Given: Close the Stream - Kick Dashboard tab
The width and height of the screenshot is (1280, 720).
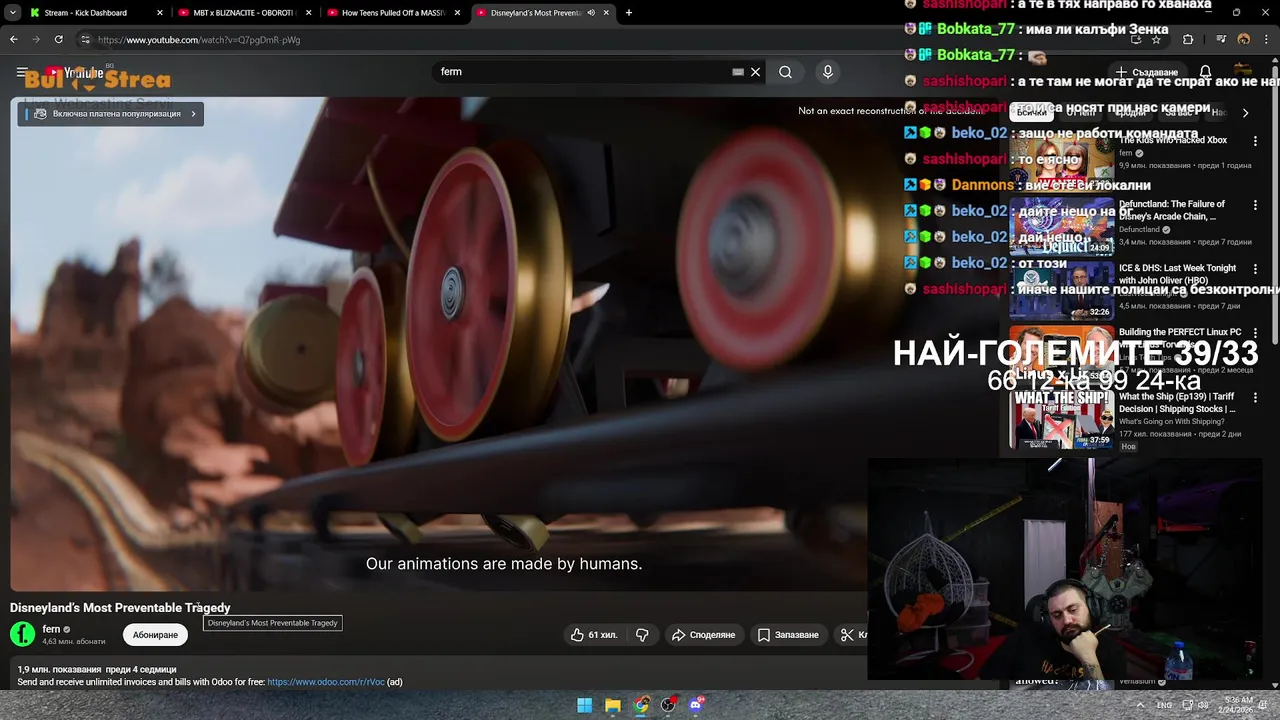Looking at the screenshot, I should point(160,13).
